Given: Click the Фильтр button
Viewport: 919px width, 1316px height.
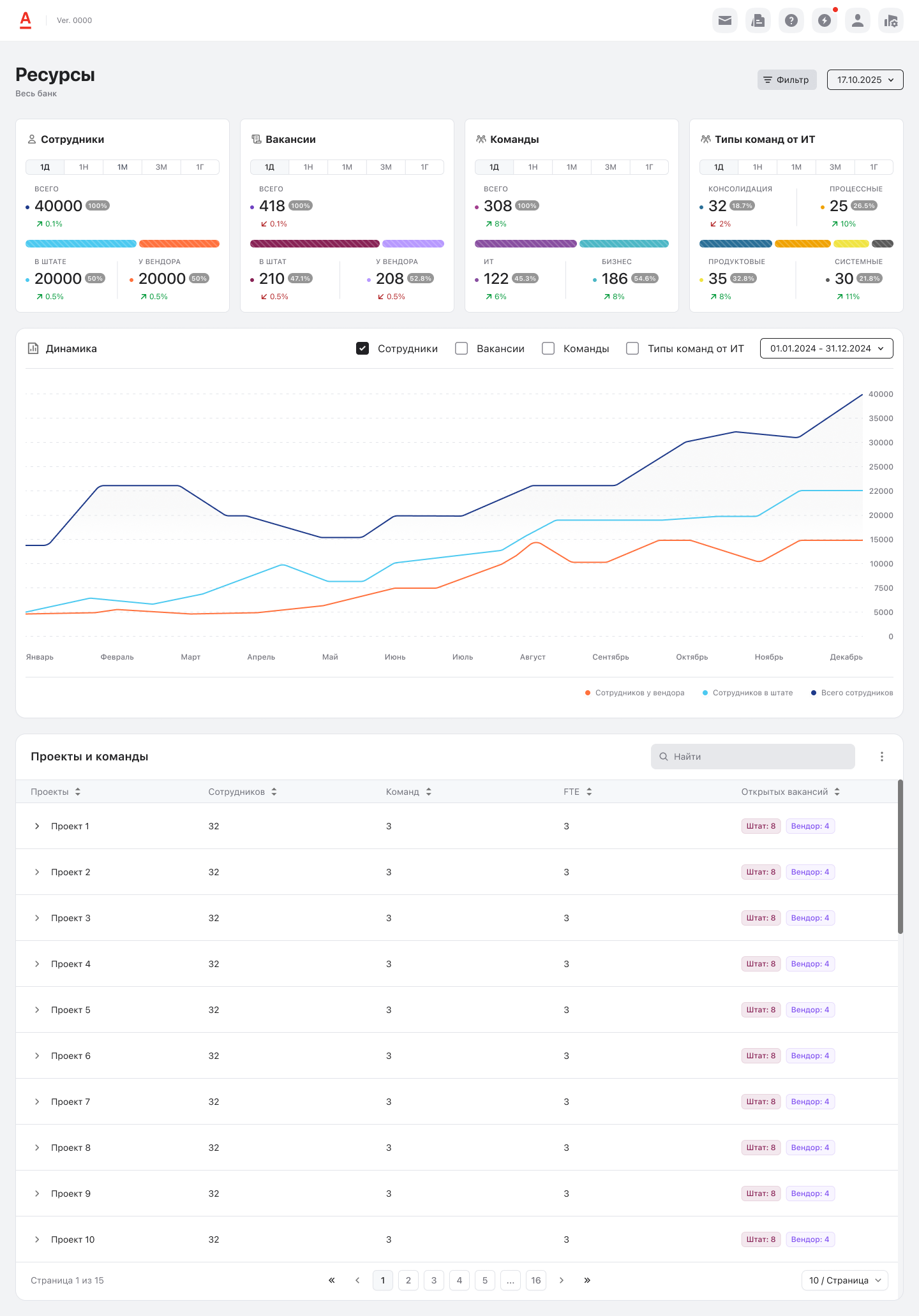Looking at the screenshot, I should click(x=786, y=80).
